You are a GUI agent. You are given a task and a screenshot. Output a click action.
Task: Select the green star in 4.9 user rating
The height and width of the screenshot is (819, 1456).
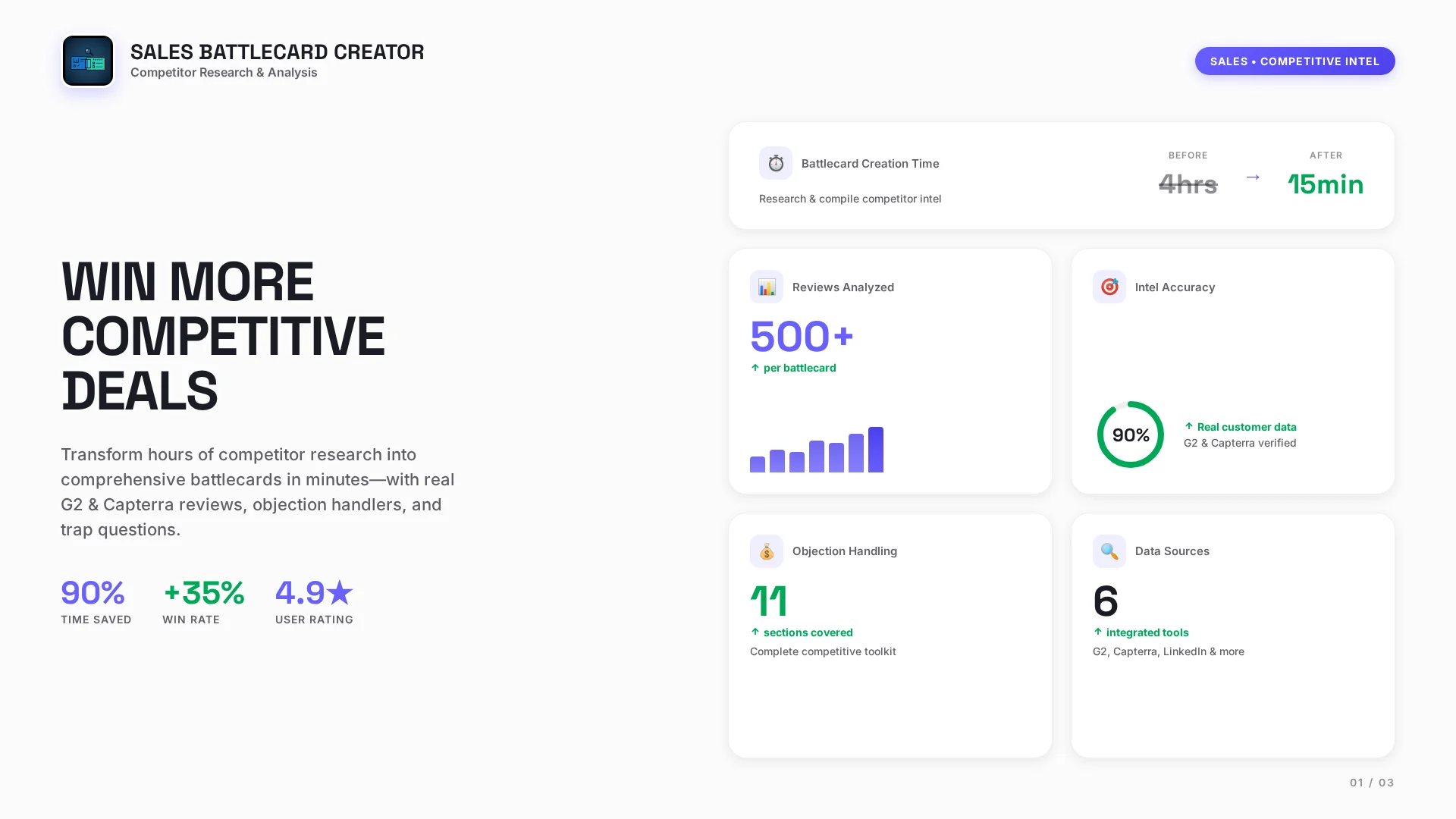click(339, 592)
